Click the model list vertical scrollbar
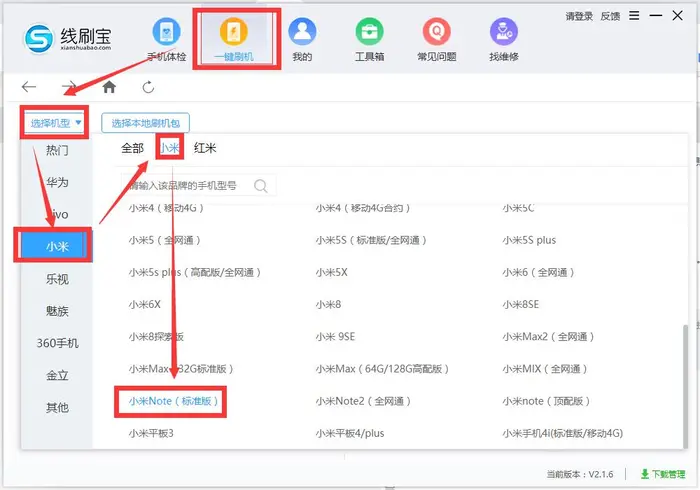This screenshot has width=700, height=490. [x=685, y=386]
